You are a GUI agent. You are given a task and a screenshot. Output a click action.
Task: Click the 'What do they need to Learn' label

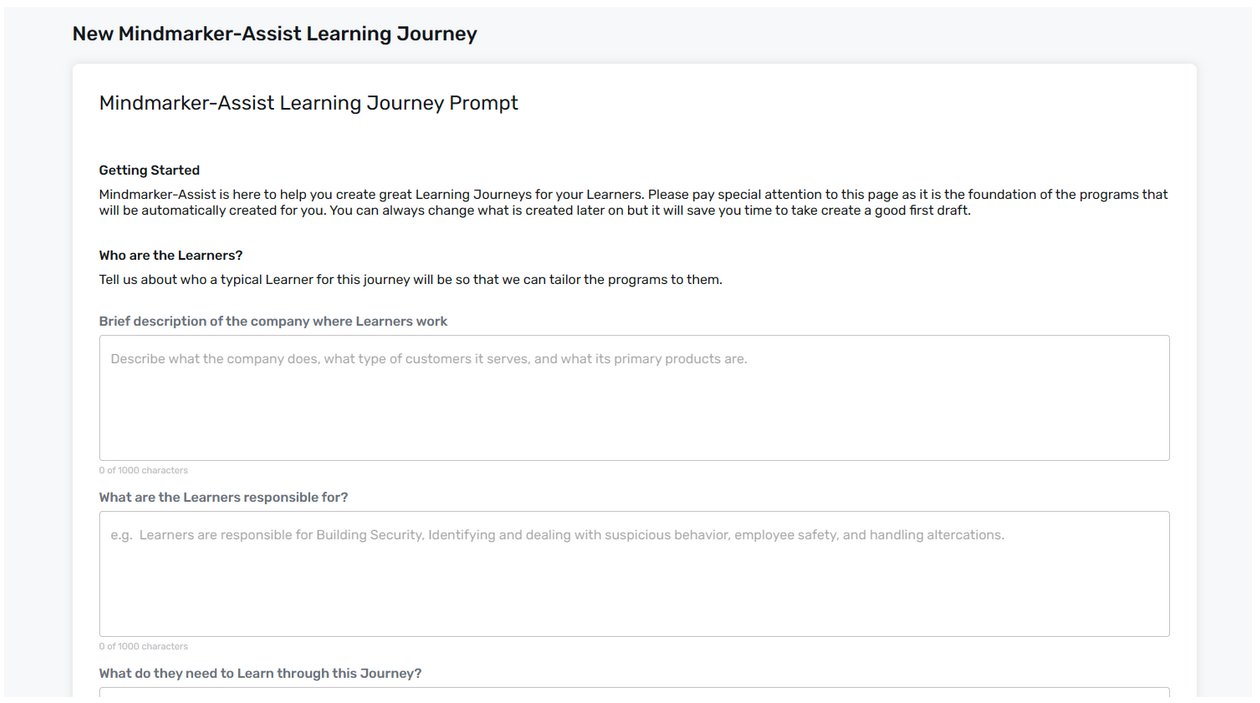pos(260,673)
